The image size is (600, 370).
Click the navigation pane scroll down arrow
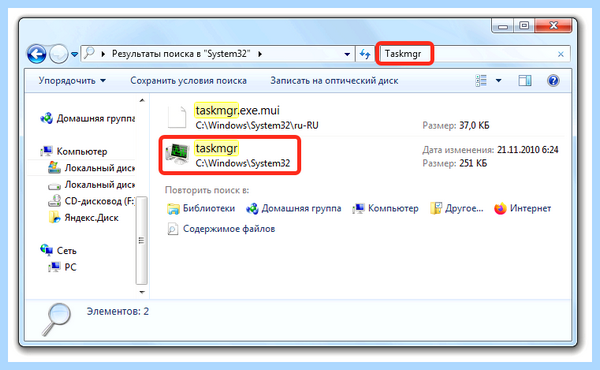point(142,292)
